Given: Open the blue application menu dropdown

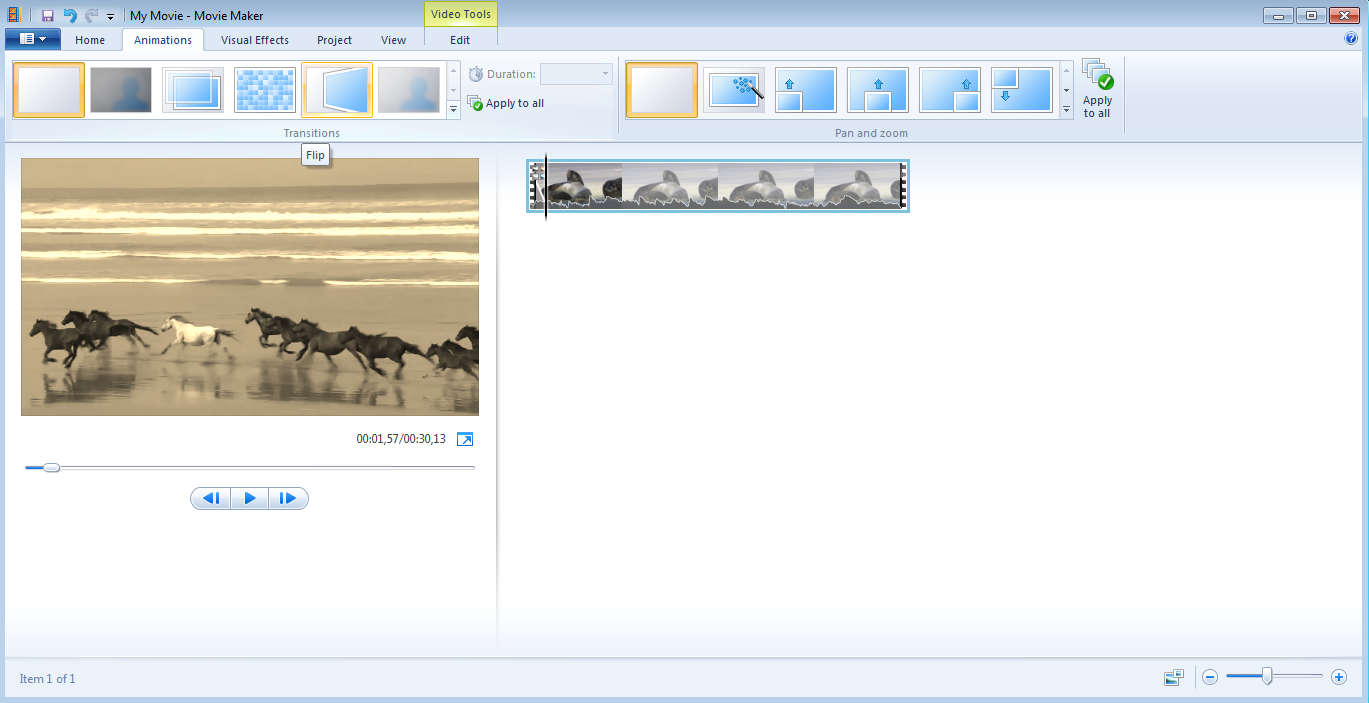Looking at the screenshot, I should [x=33, y=39].
